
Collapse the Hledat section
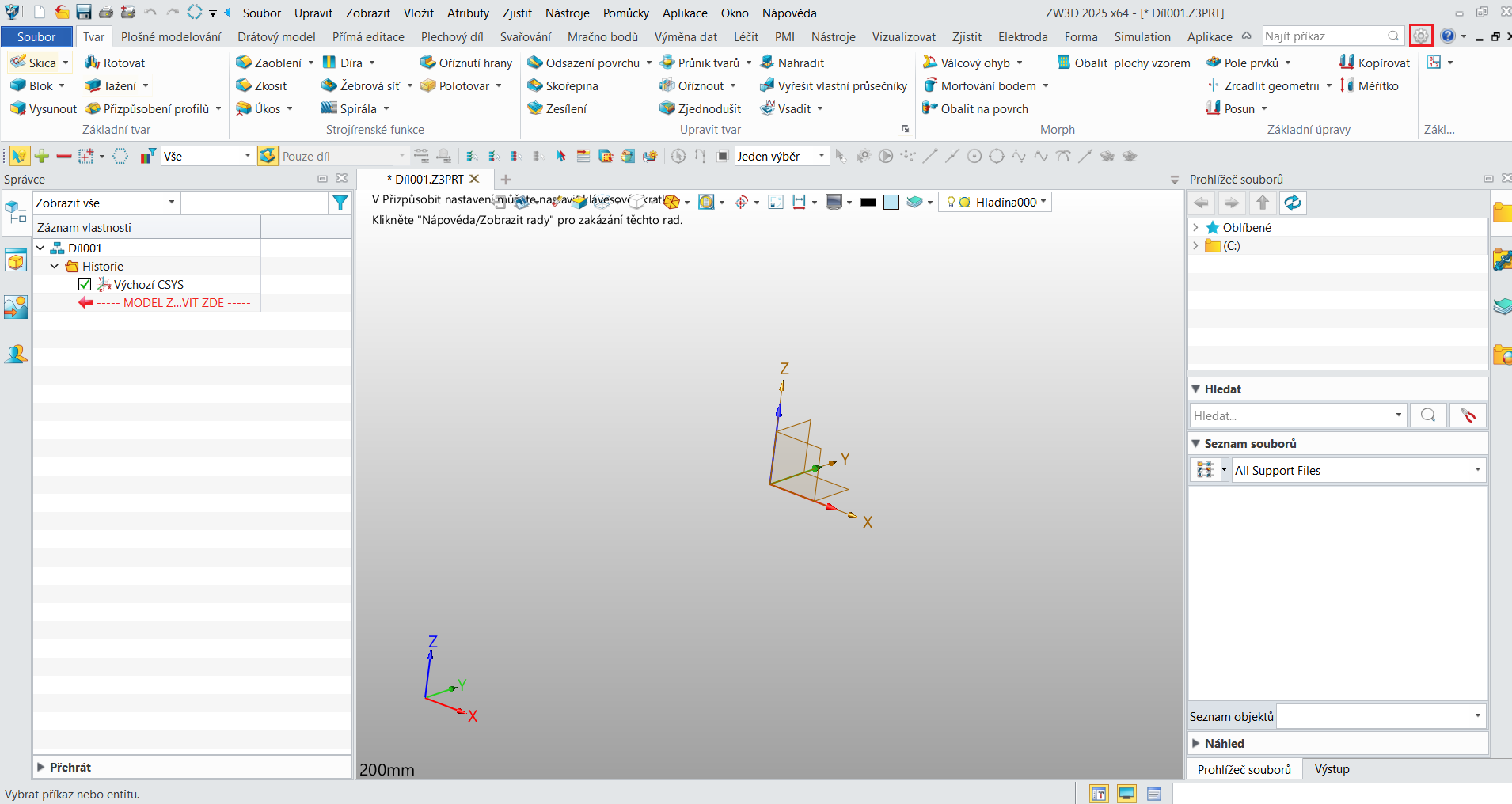tap(1196, 389)
